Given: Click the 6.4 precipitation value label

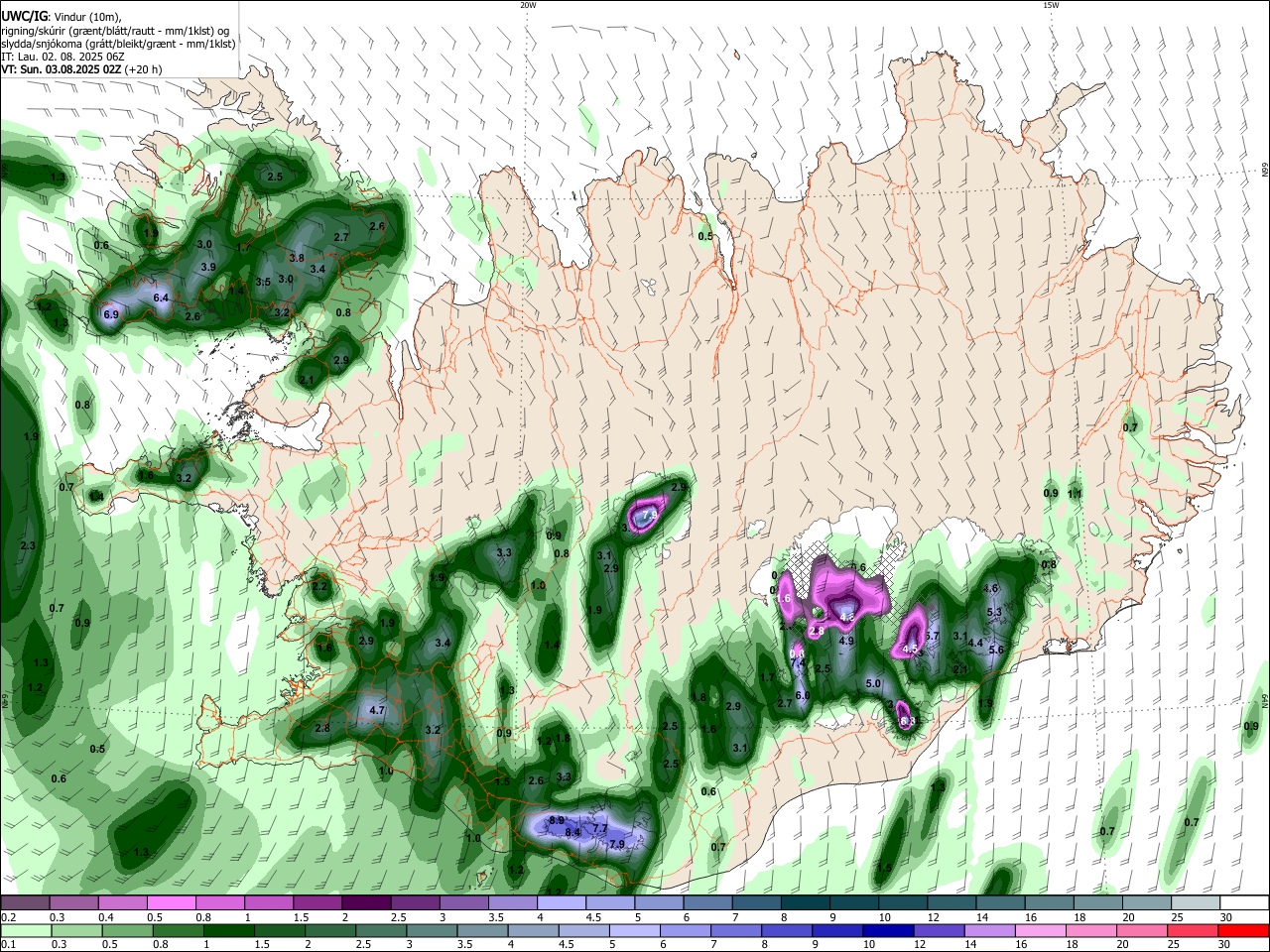Looking at the screenshot, I should coord(162,297).
